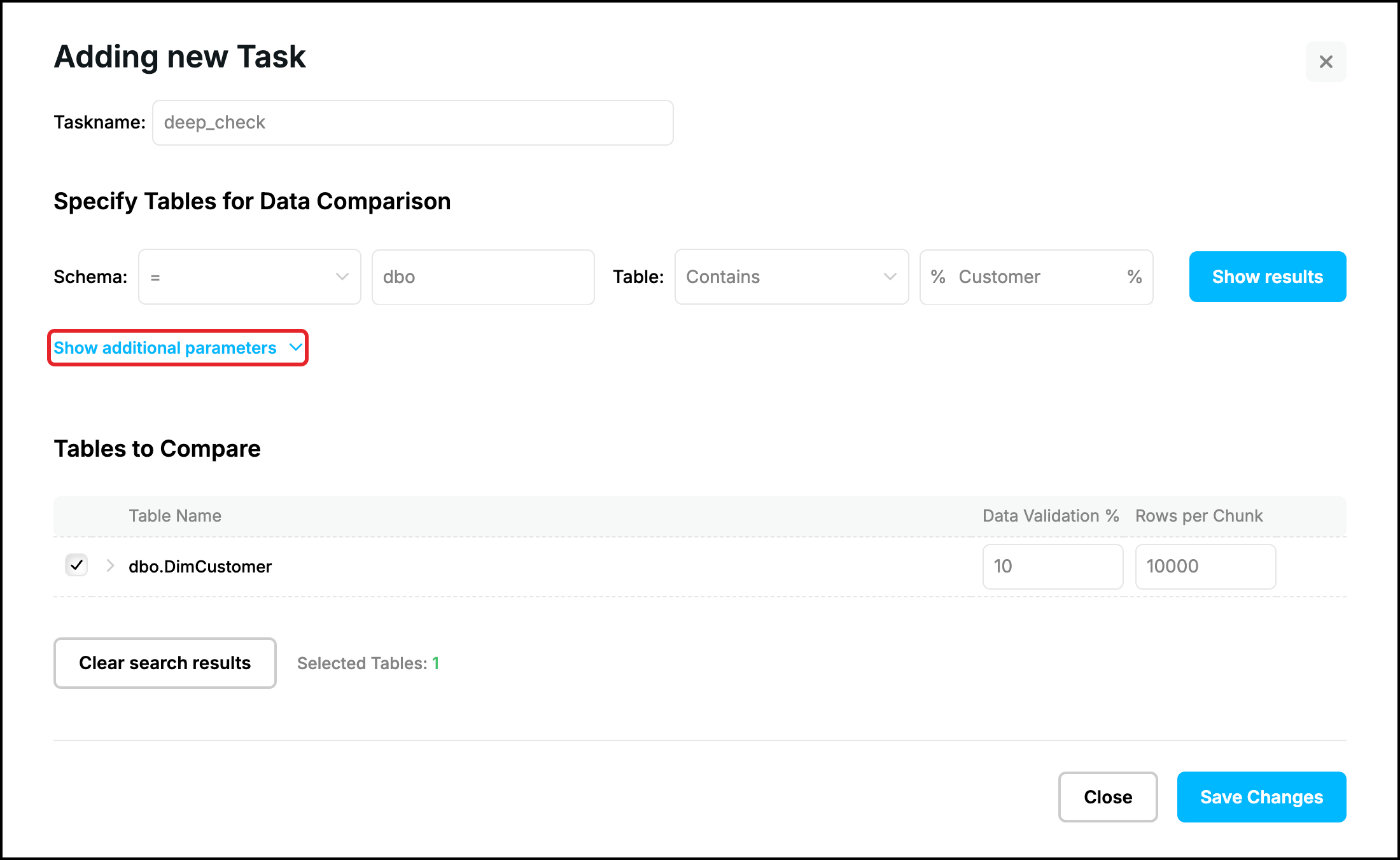The height and width of the screenshot is (860, 1400).
Task: Click the Tables to Compare heading
Action: click(x=157, y=449)
